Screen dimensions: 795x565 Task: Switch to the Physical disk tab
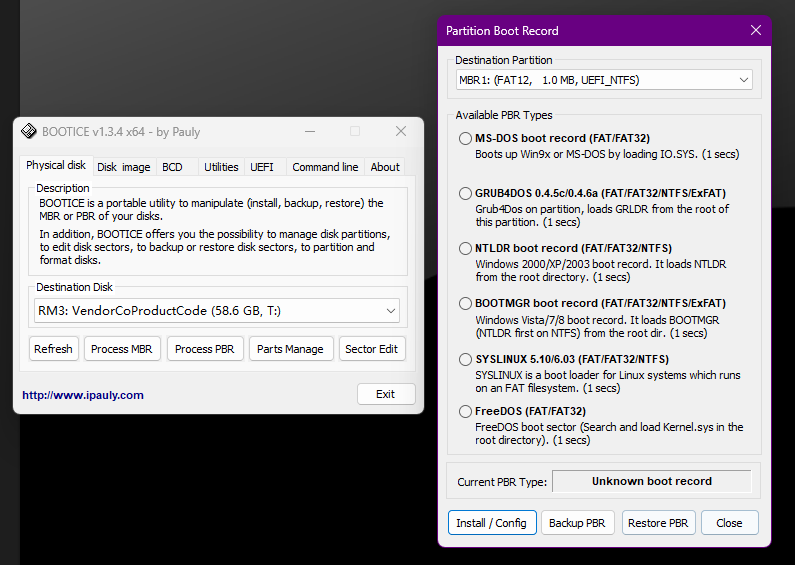click(56, 165)
